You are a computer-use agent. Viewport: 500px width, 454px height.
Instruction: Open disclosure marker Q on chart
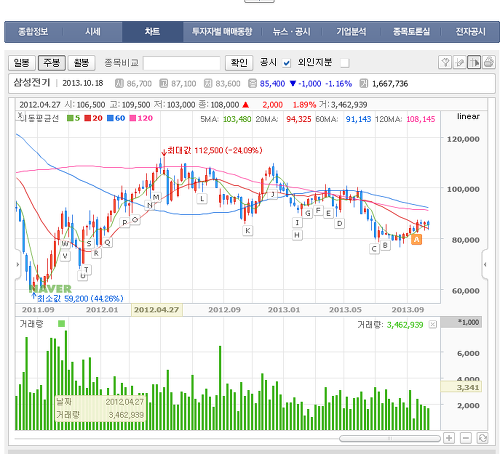click(x=107, y=242)
